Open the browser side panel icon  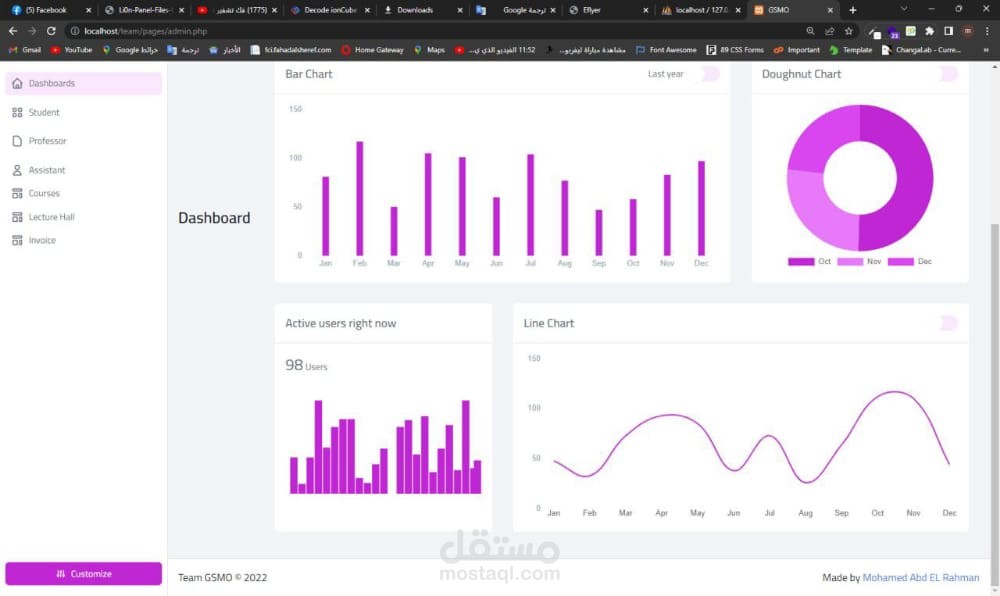tap(948, 31)
